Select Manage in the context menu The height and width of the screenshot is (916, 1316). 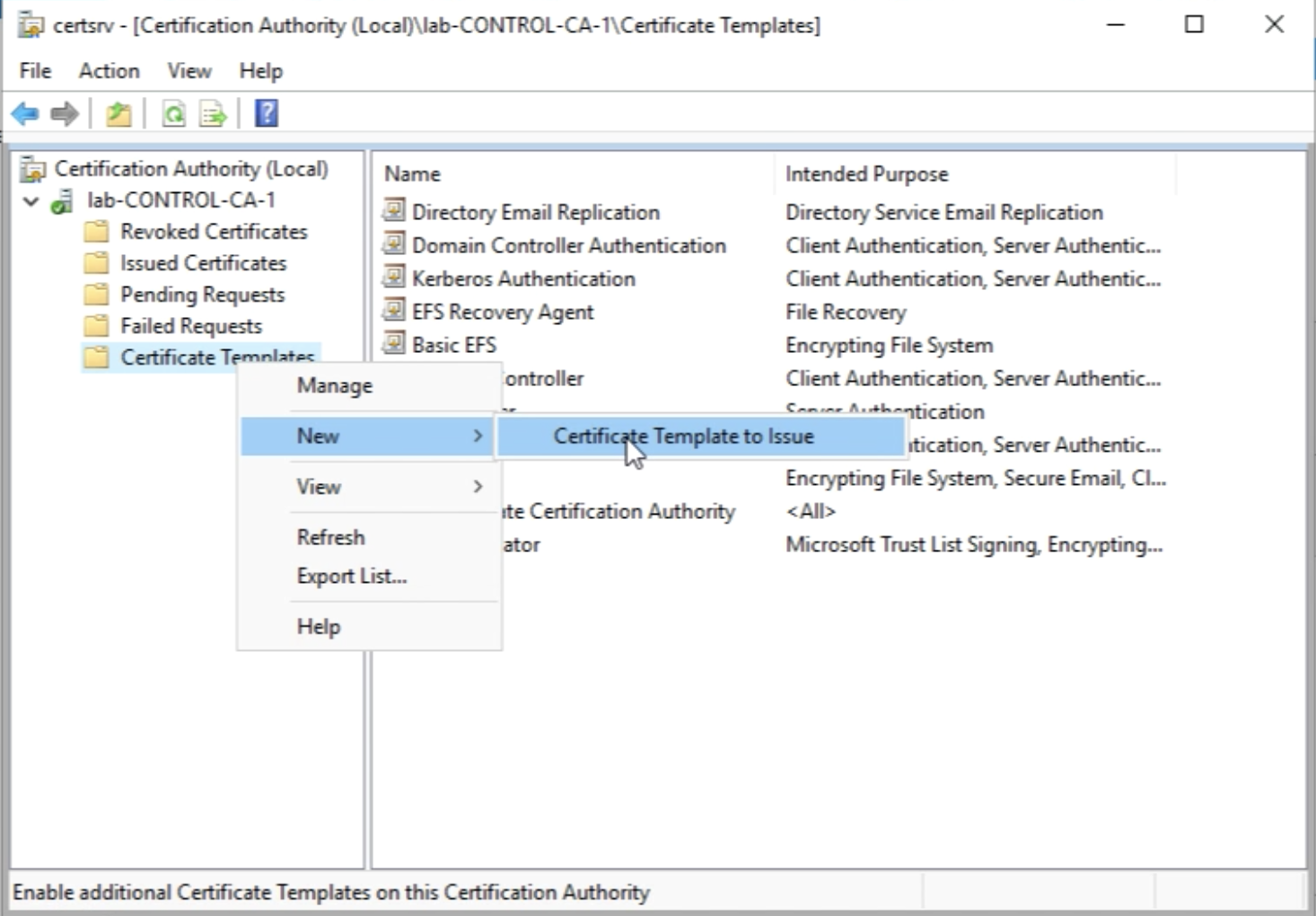click(x=334, y=386)
